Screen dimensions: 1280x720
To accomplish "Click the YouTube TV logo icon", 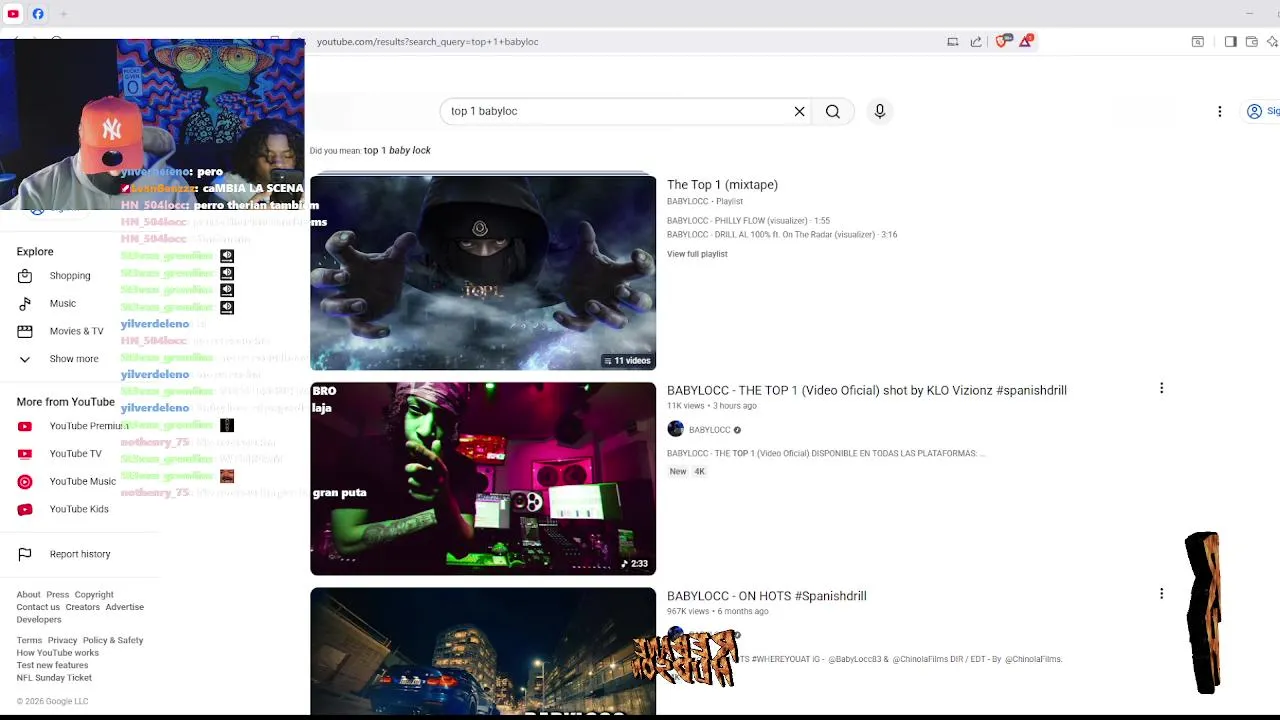I will pyautogui.click(x=25, y=454).
